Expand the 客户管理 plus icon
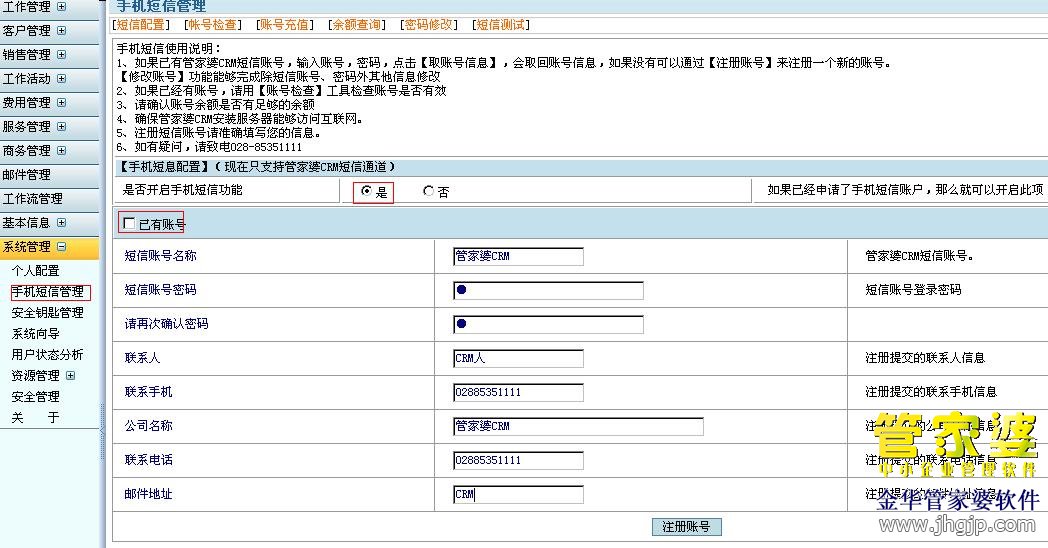The image size is (1048, 548). [61, 30]
